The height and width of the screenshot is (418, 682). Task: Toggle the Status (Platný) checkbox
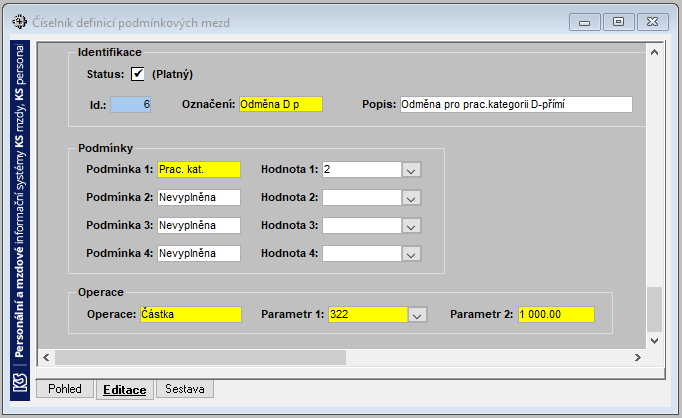pyautogui.click(x=138, y=74)
